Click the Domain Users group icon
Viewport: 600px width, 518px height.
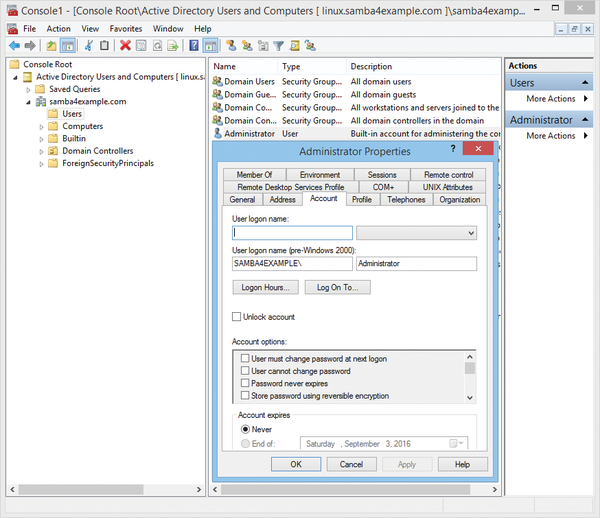pos(217,81)
